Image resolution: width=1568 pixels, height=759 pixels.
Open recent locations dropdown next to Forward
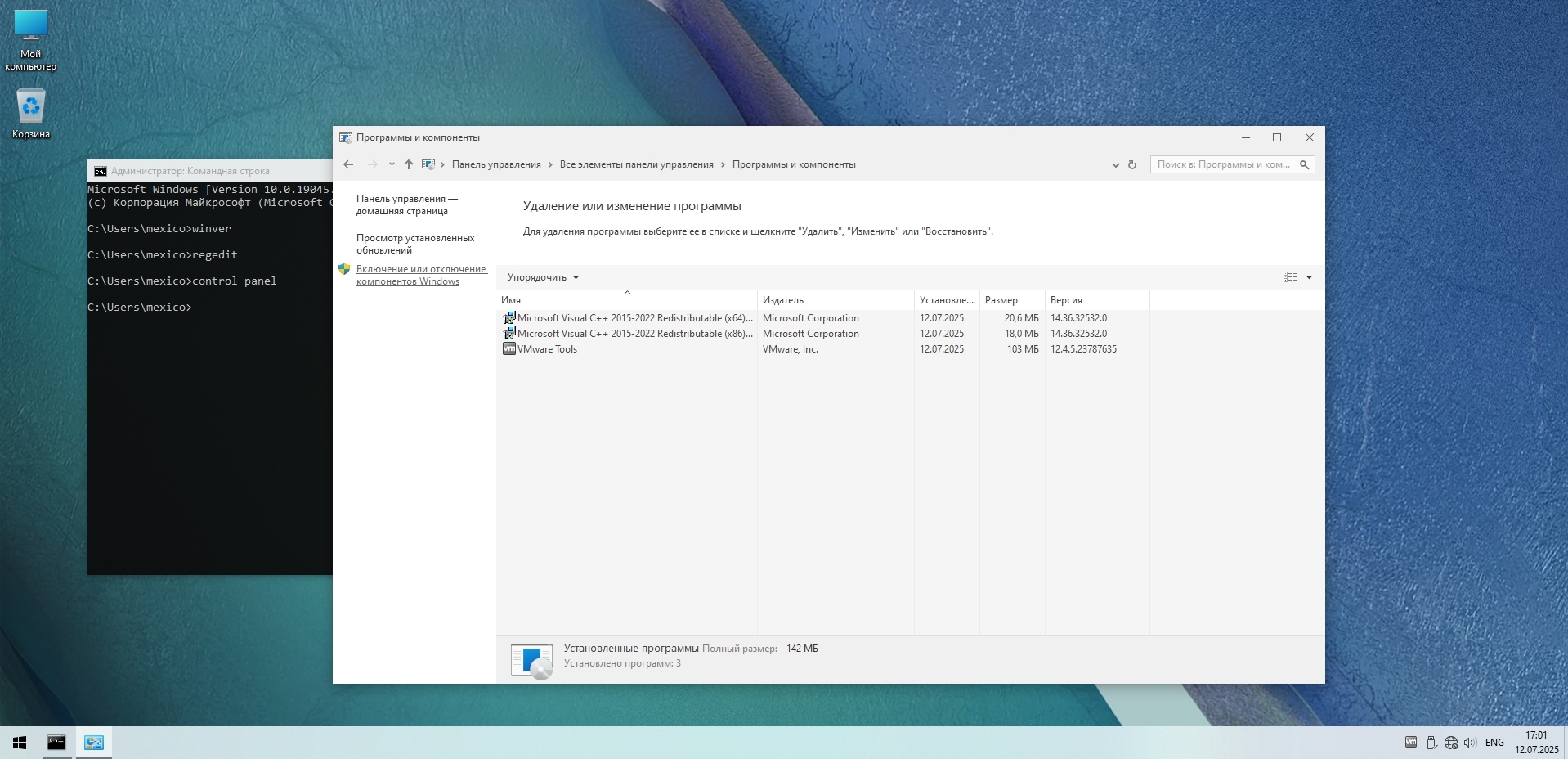(392, 164)
